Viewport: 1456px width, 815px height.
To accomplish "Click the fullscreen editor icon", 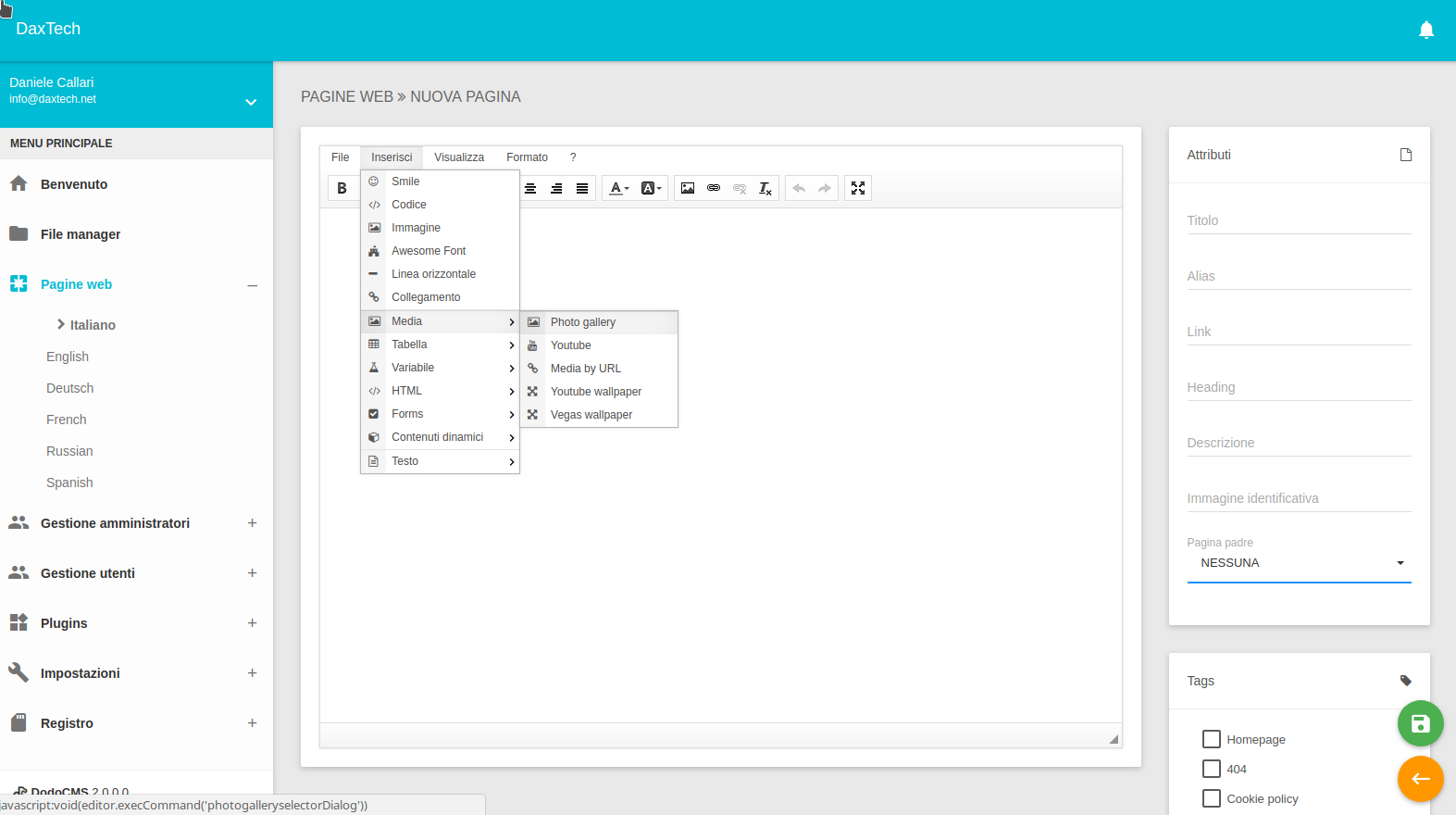I will click(x=858, y=188).
